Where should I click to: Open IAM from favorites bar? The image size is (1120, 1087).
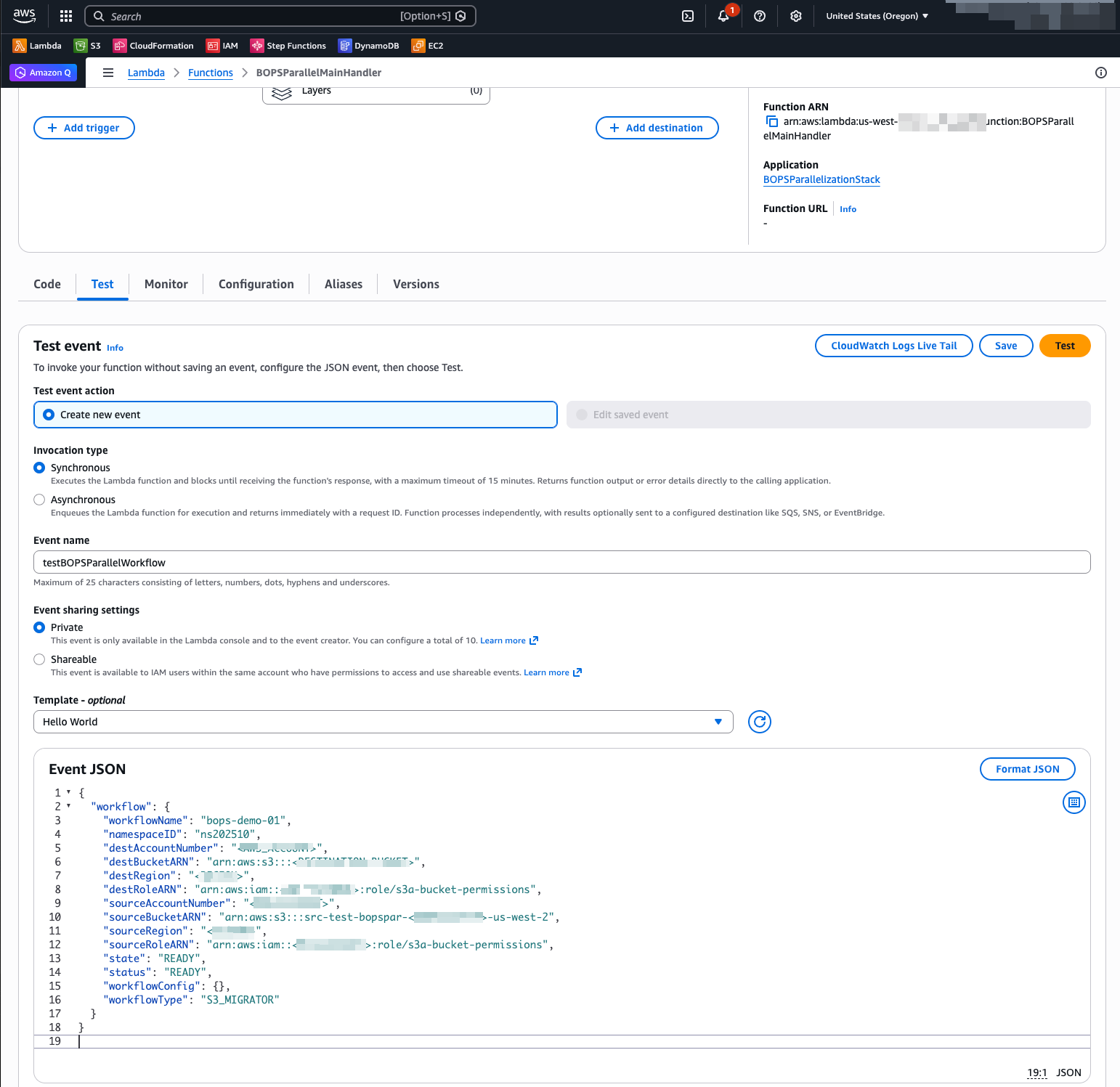point(222,46)
